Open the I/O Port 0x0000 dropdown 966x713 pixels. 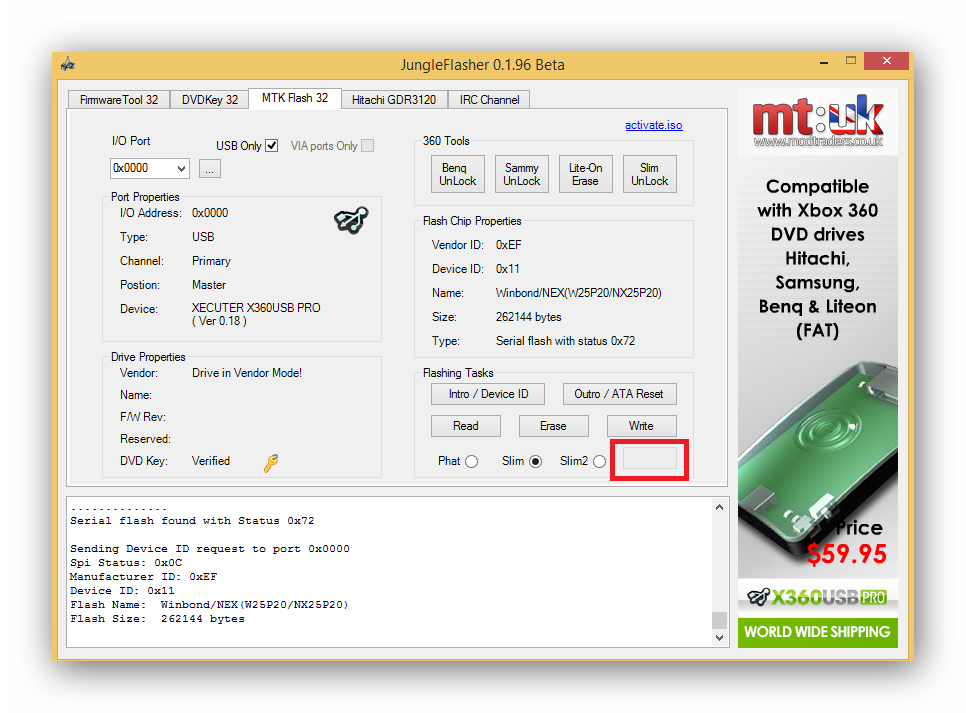[x=150, y=168]
